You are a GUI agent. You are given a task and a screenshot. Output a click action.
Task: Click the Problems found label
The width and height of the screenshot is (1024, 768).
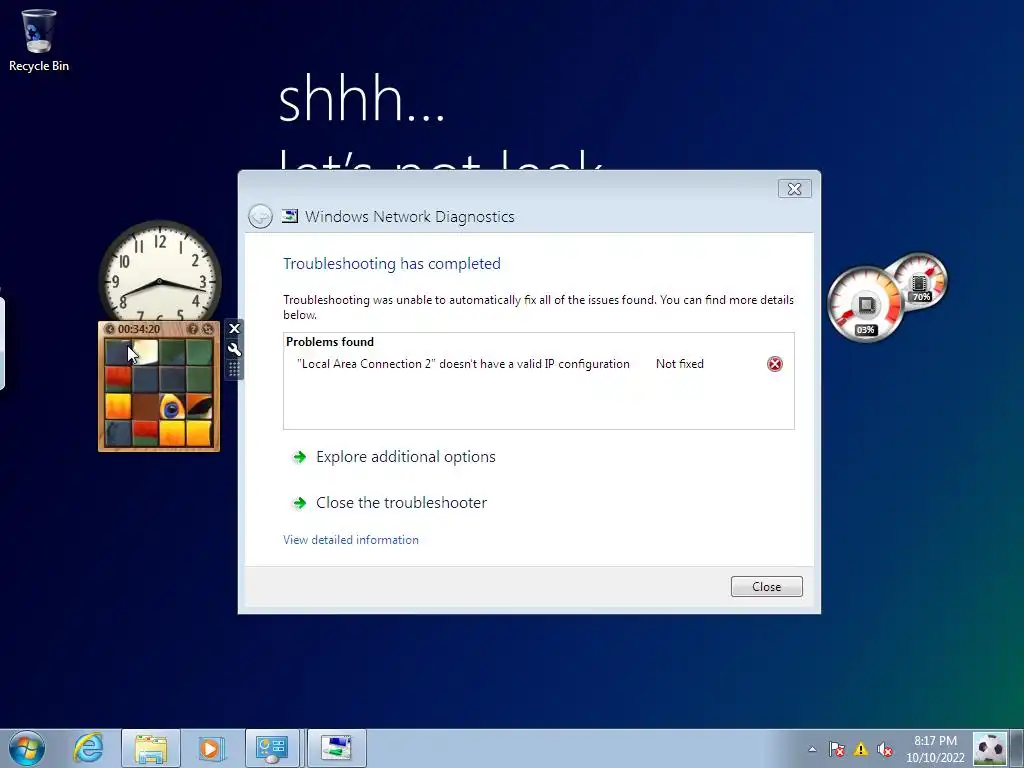[330, 342]
